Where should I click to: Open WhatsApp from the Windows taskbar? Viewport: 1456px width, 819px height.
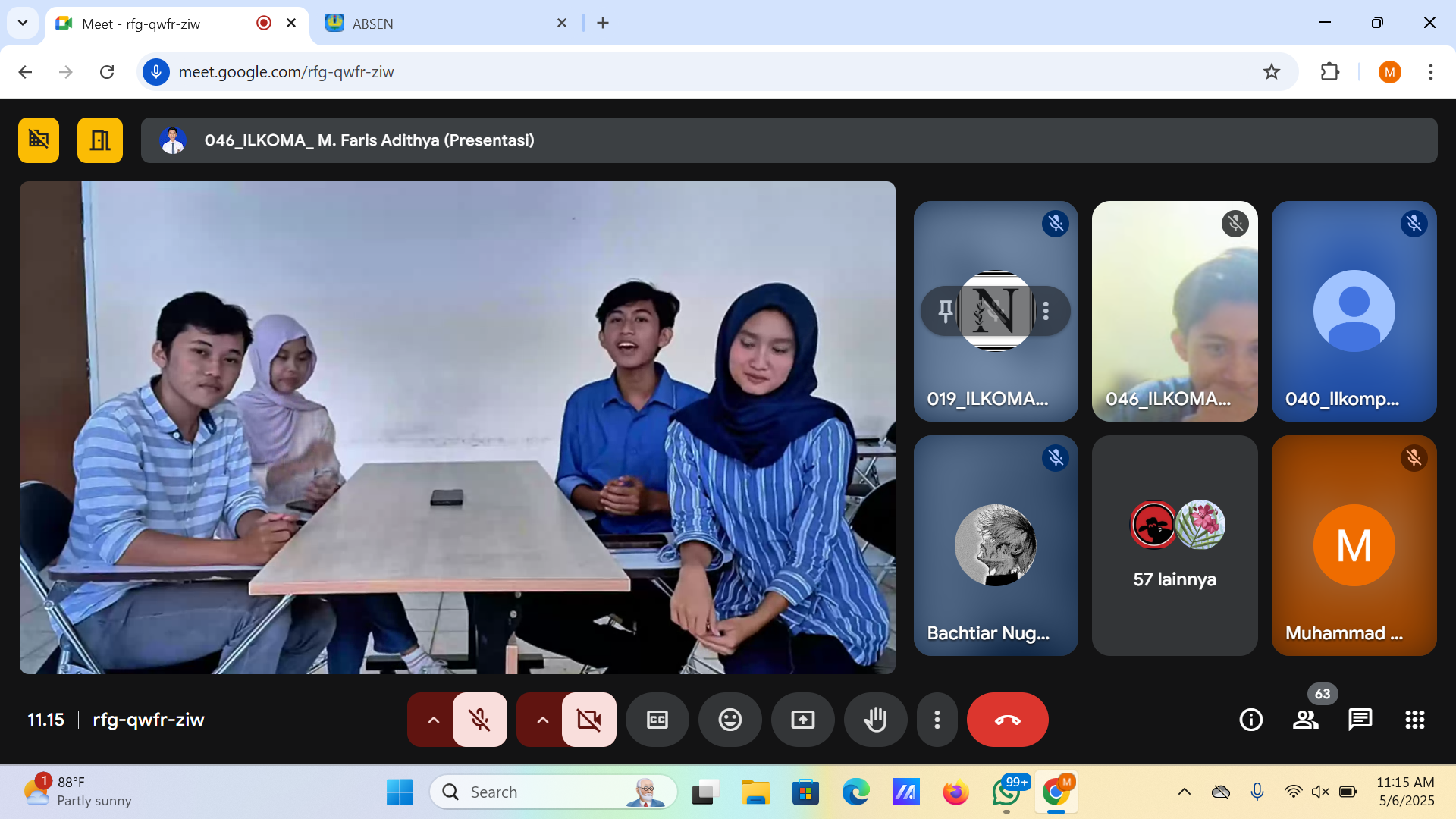click(x=1006, y=792)
